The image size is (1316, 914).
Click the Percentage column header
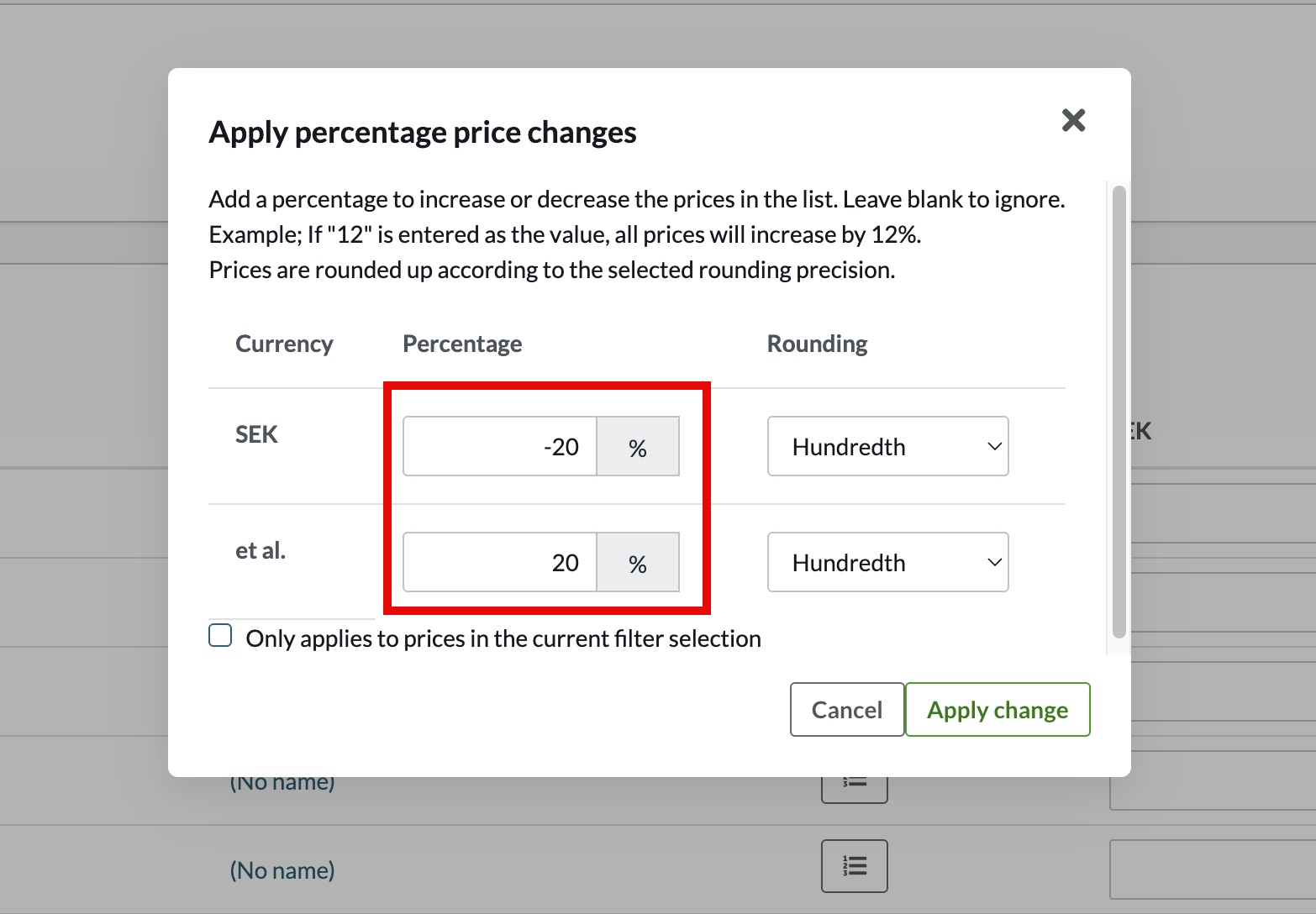point(462,344)
